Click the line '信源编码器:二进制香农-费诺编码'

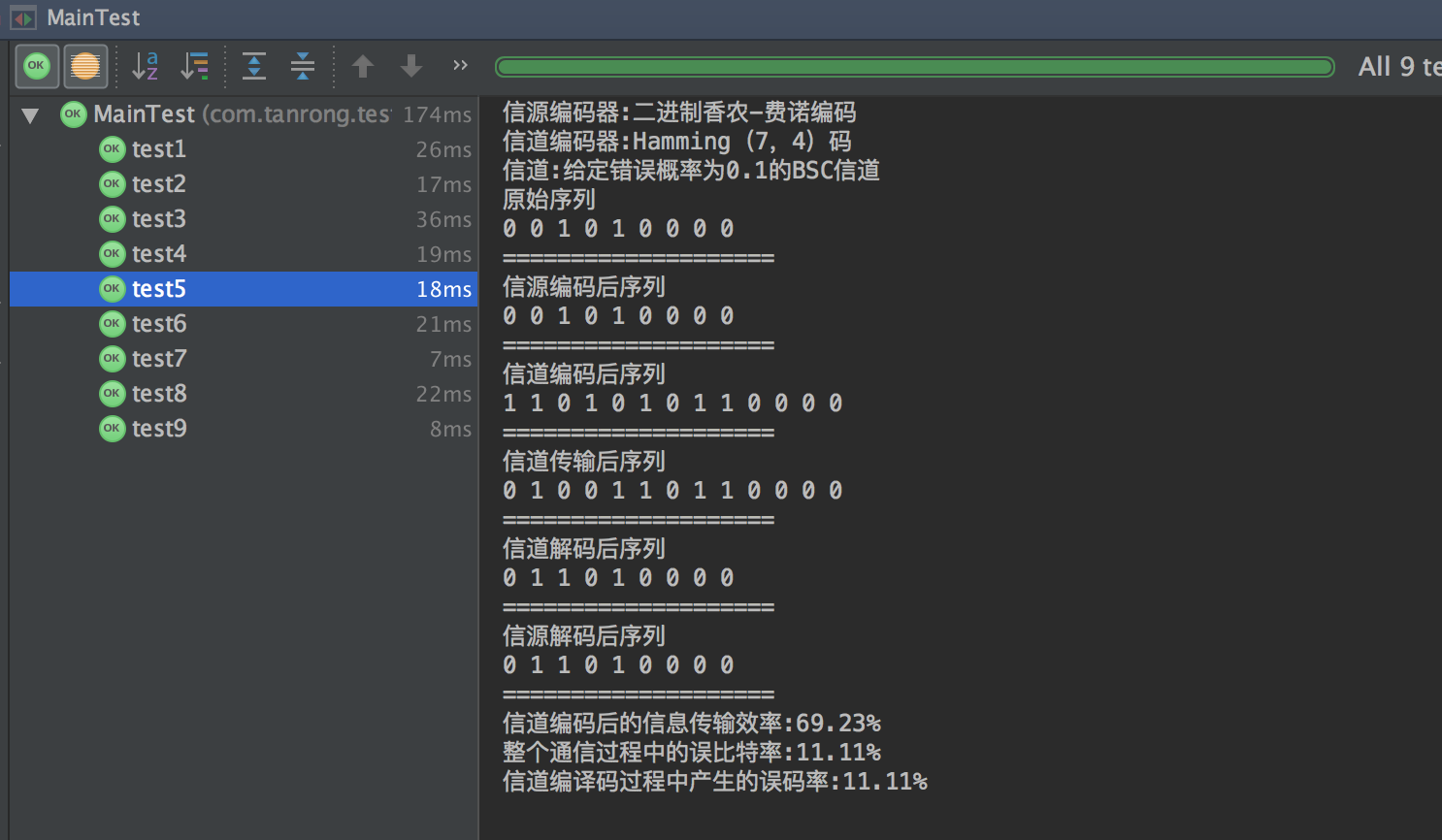pyautogui.click(x=679, y=113)
